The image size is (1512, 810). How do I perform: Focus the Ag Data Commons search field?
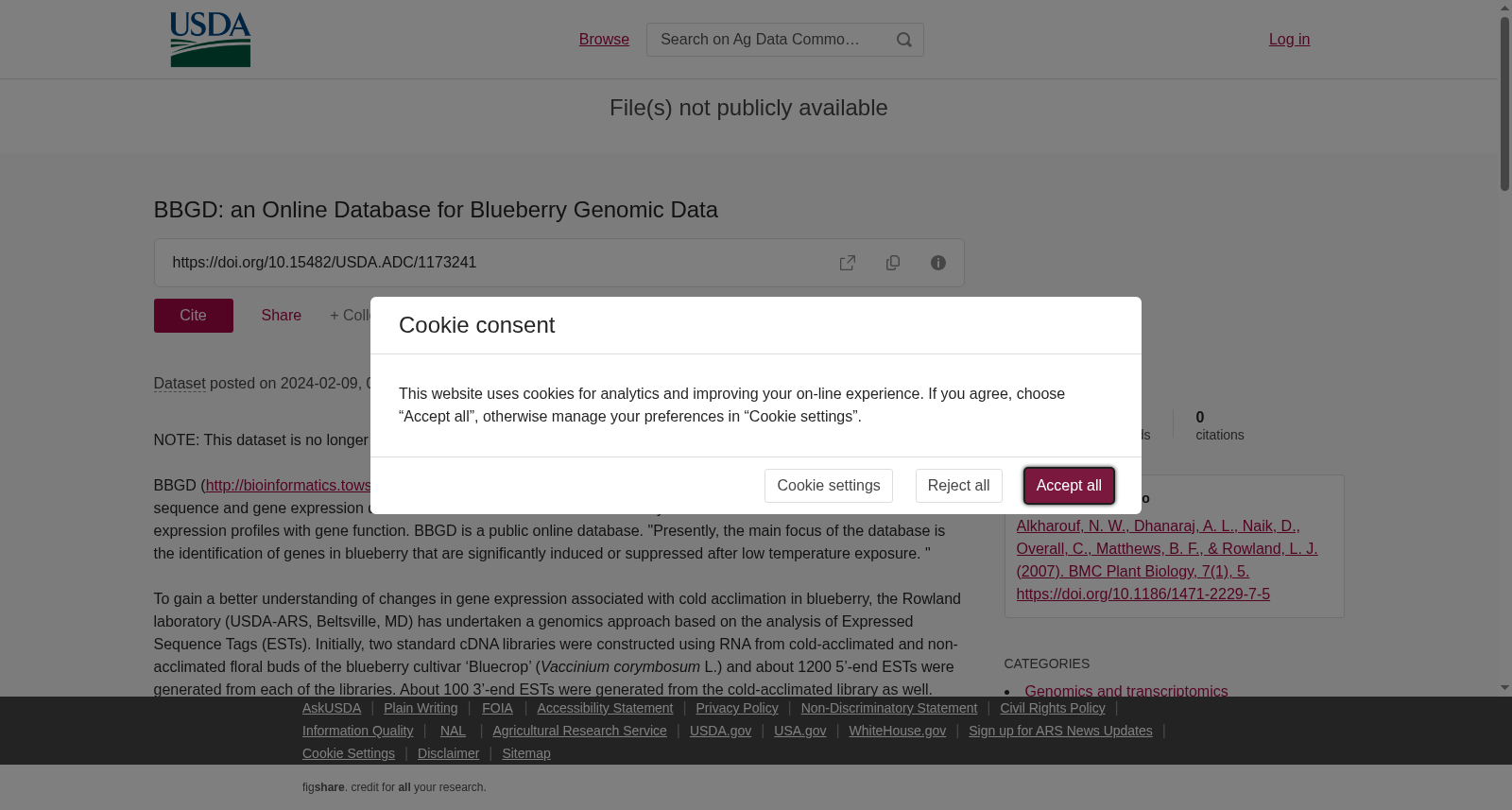765,40
